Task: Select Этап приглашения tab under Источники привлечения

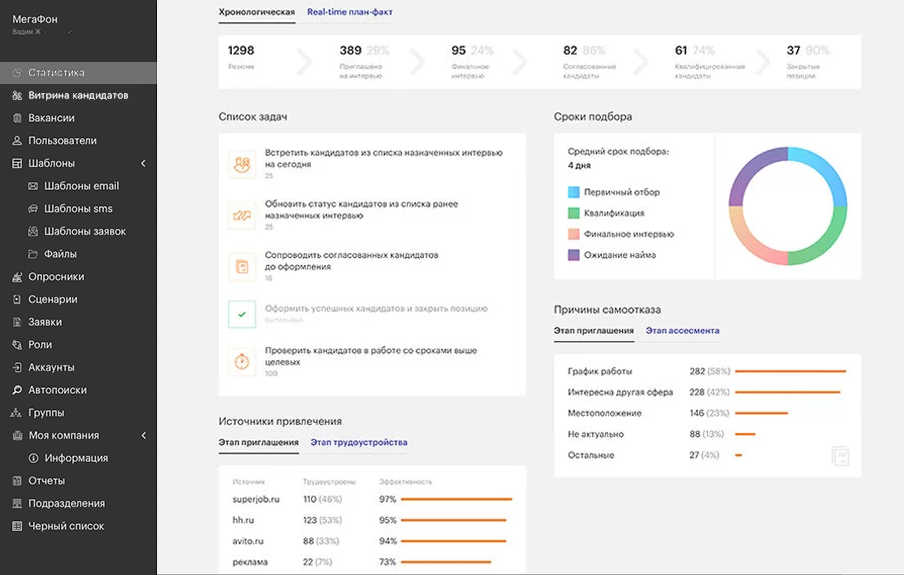Action: (258, 442)
